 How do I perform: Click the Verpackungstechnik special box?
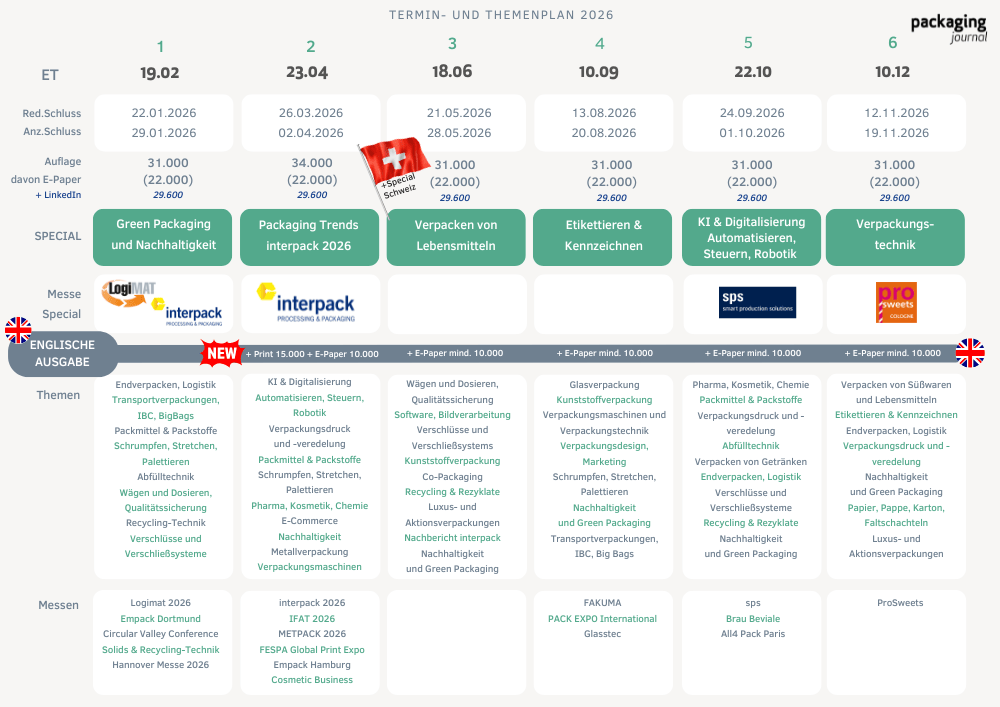click(x=894, y=236)
